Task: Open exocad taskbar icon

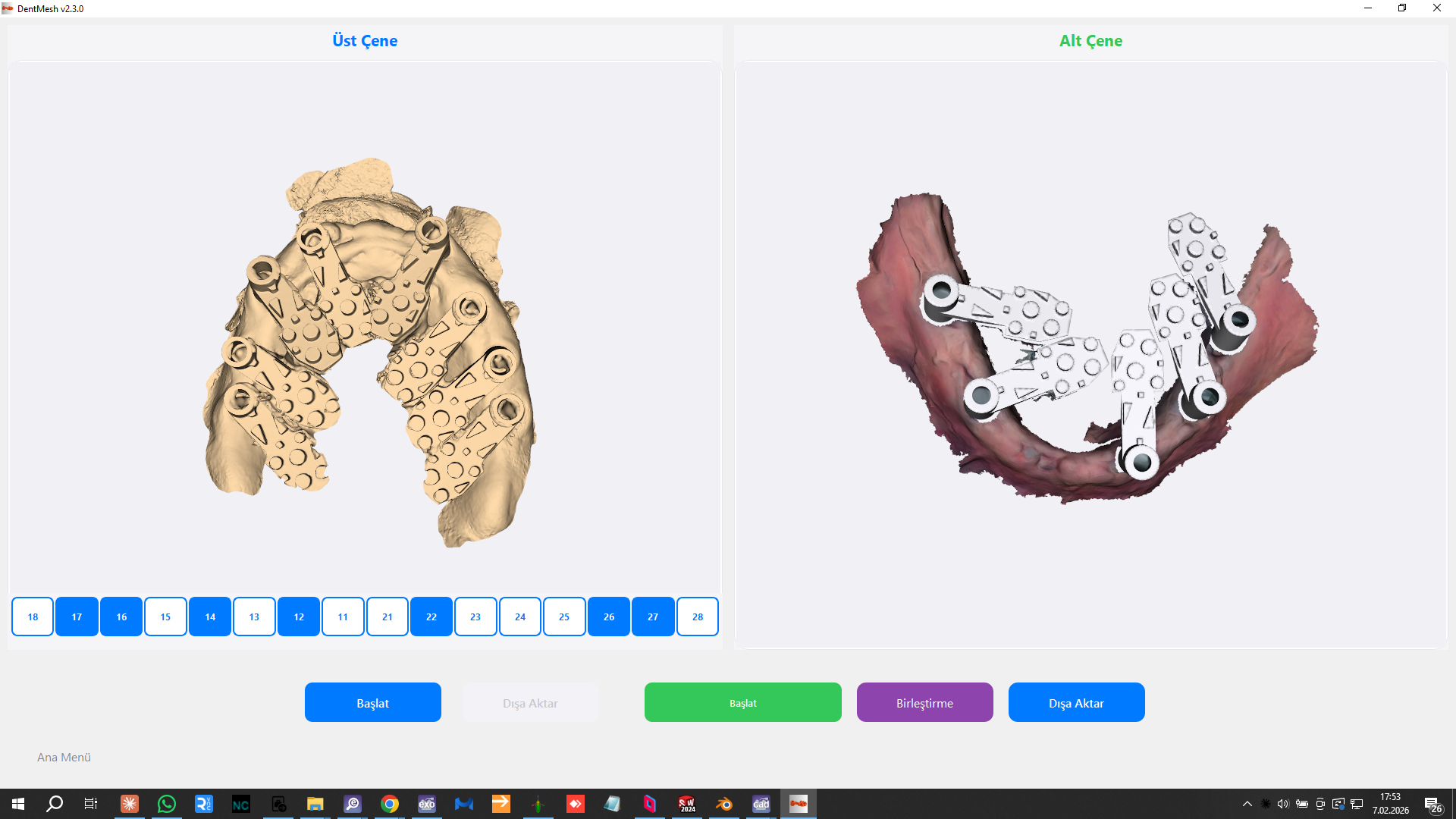Action: click(427, 804)
